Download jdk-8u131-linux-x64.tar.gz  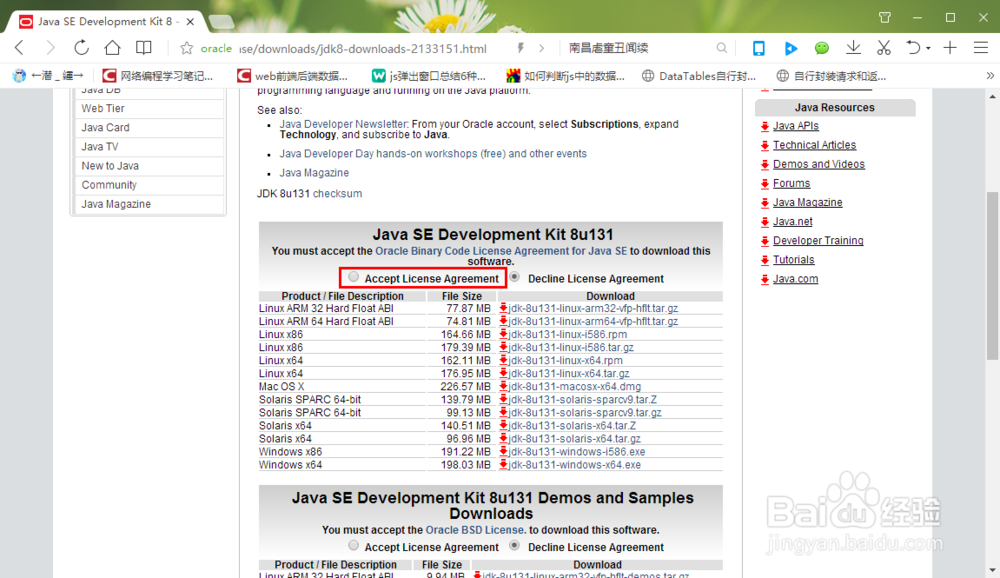(569, 373)
